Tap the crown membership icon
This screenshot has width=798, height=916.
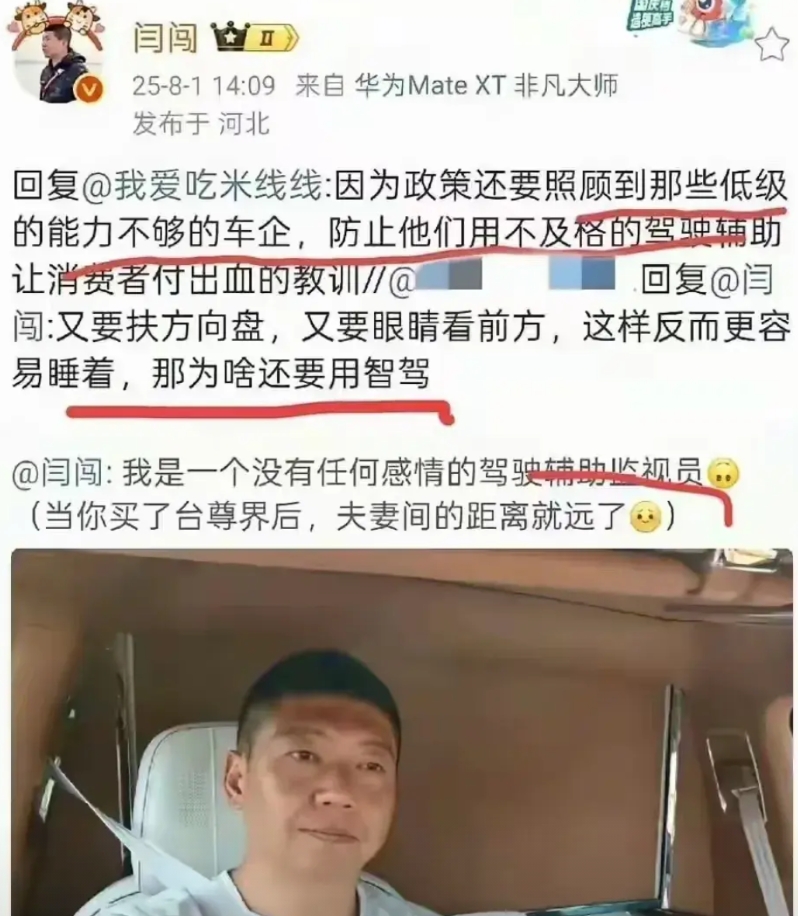231,37
